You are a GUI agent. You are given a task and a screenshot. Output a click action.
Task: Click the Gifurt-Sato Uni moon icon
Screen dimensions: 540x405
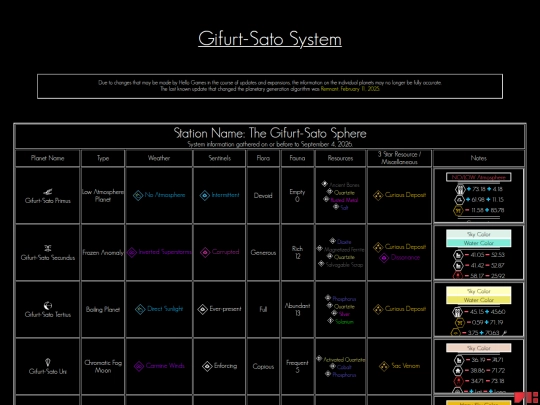48,362
